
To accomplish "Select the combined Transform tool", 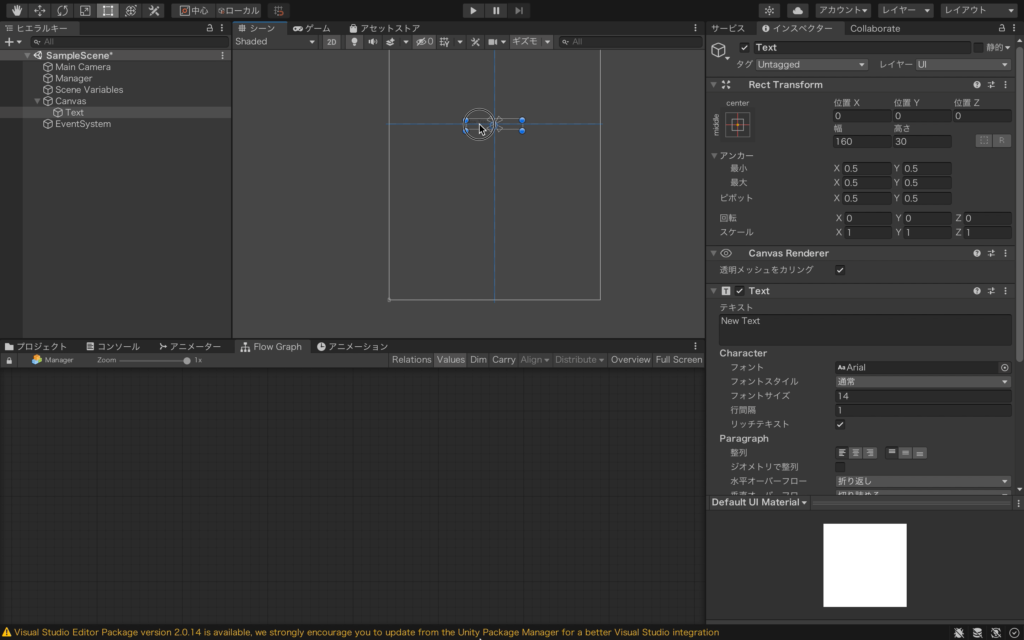I will (131, 10).
